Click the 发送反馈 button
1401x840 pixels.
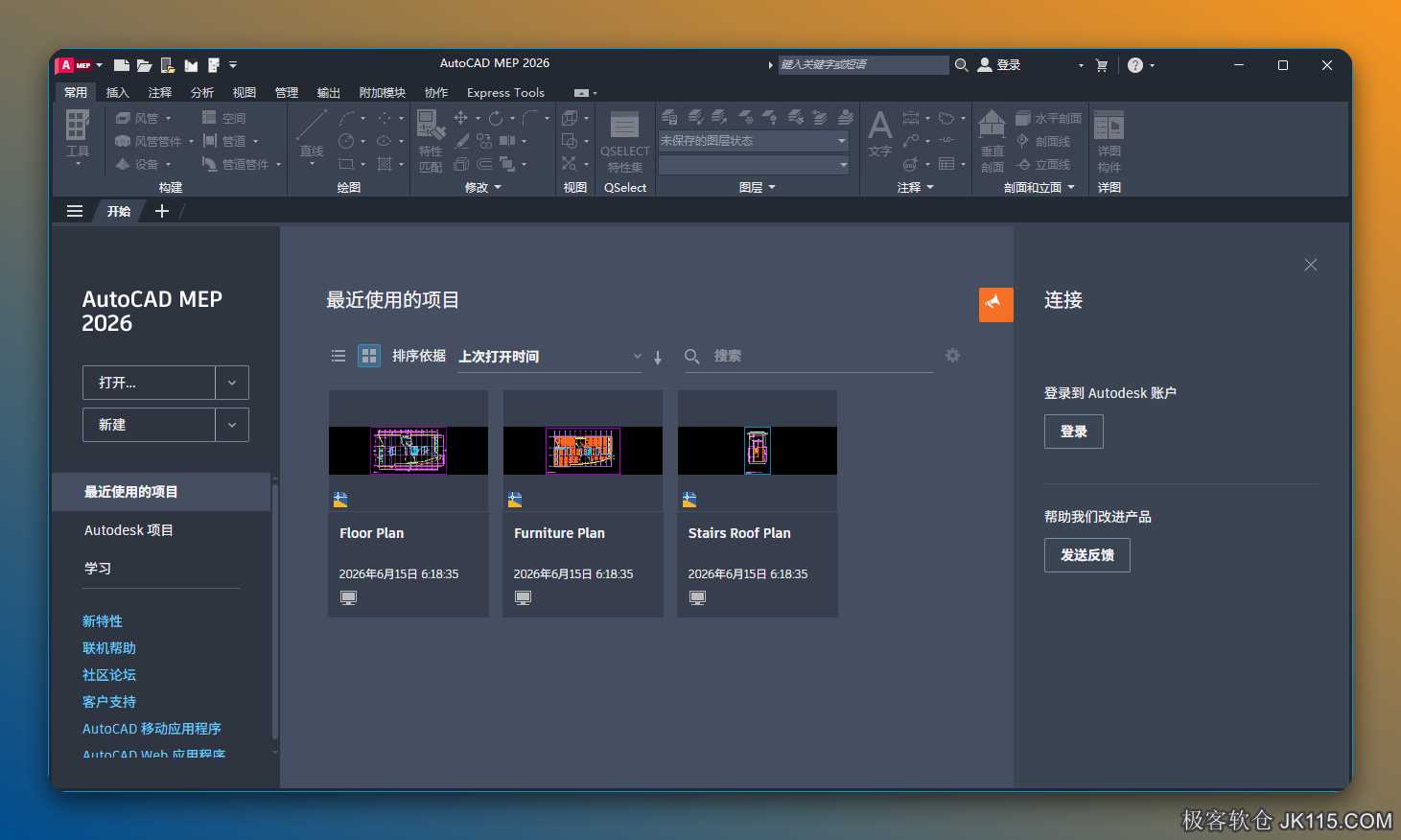[1086, 555]
